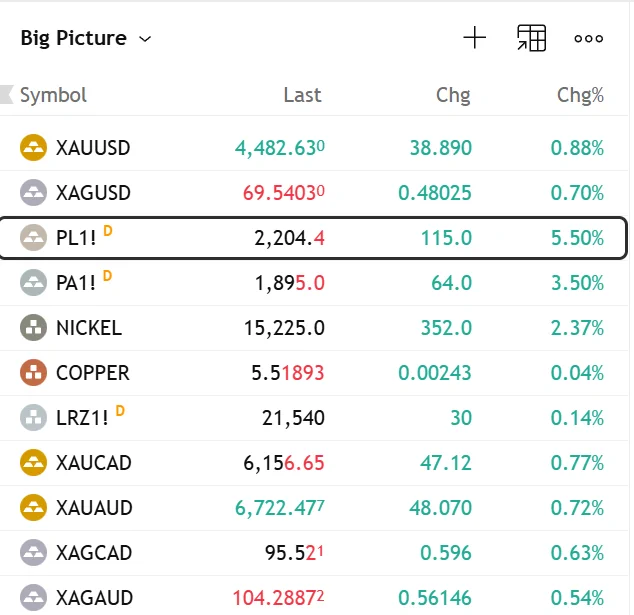Click the delayed D badge on LRZ1!
The image size is (634, 615).
click(120, 411)
